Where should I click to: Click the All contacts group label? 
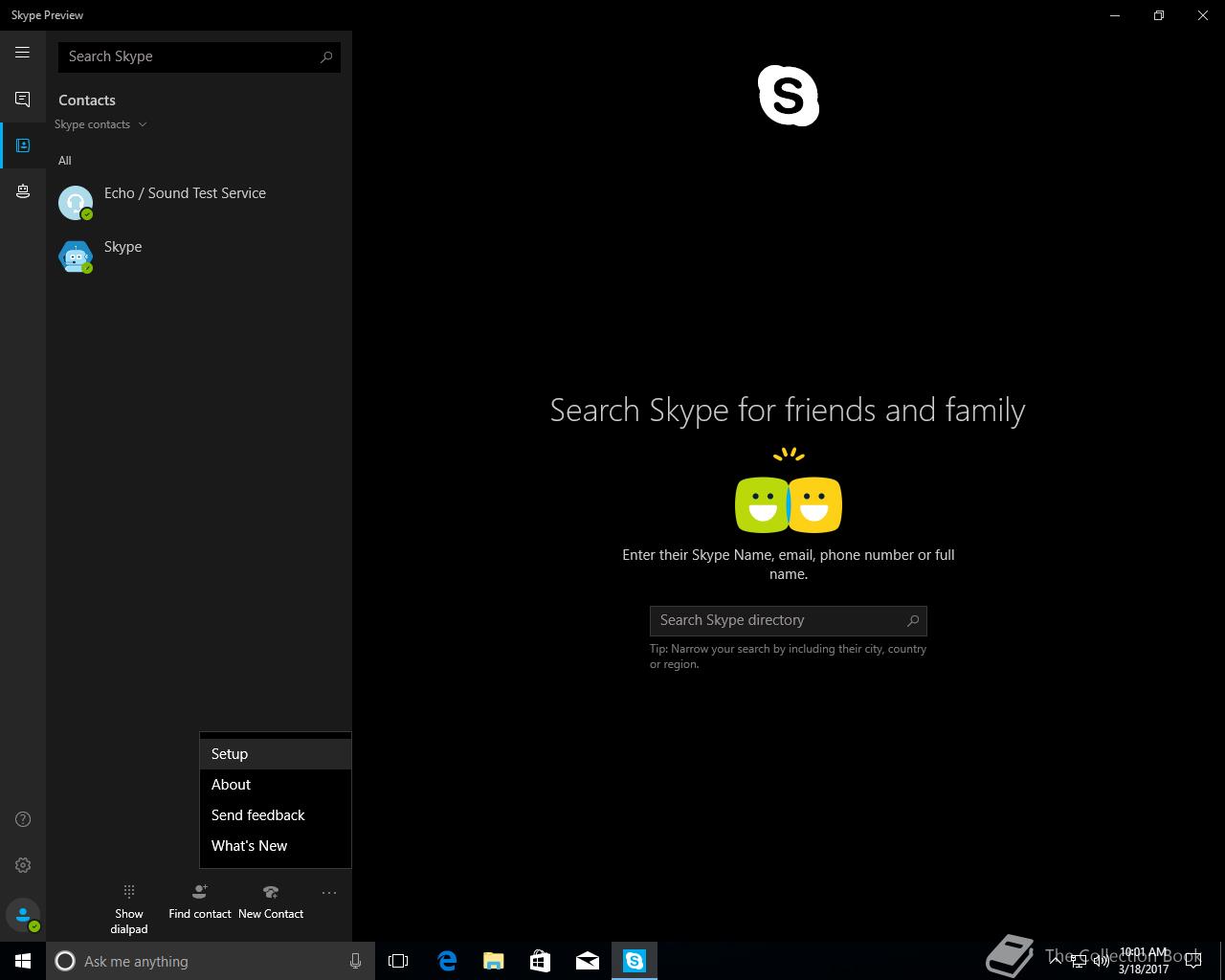pos(65,161)
